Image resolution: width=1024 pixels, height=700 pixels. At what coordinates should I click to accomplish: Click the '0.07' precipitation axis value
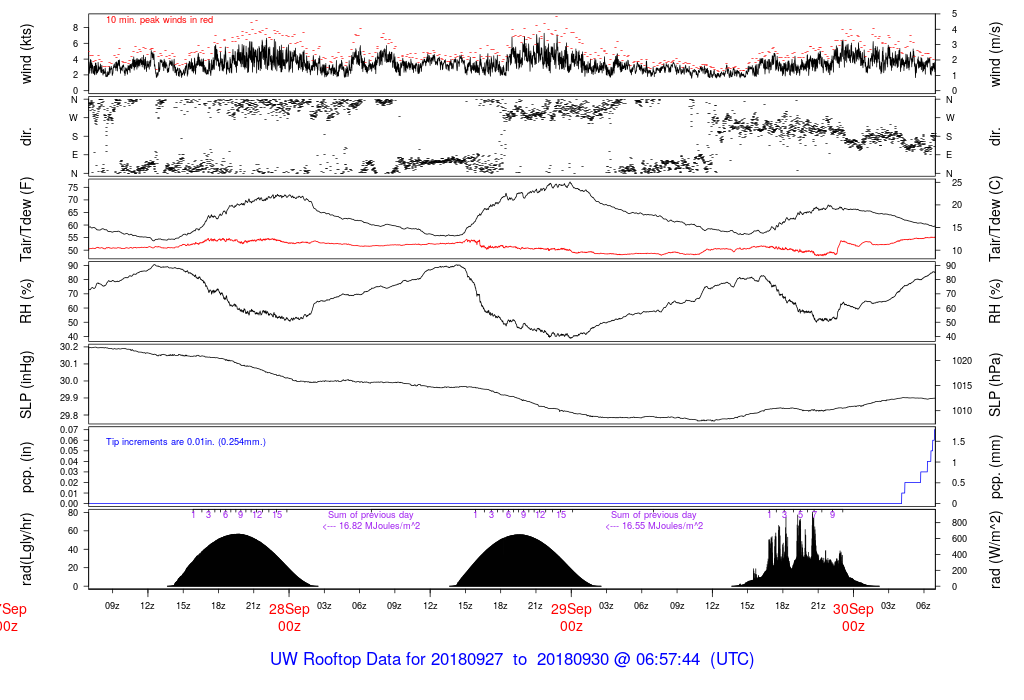[69, 430]
